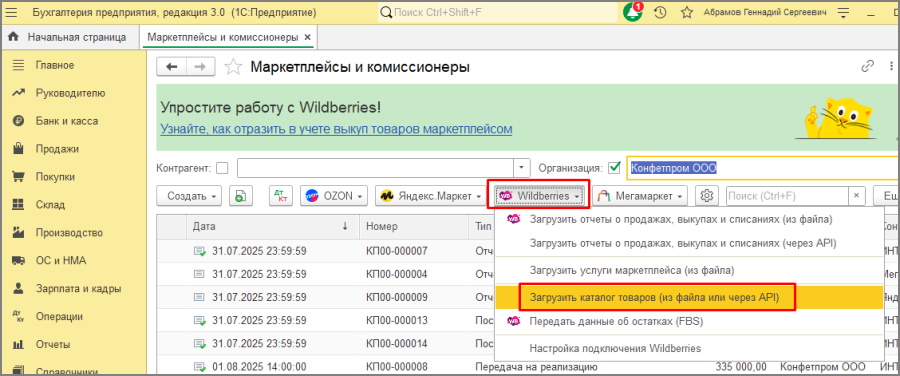Open favorites star in title bar

(x=686, y=12)
